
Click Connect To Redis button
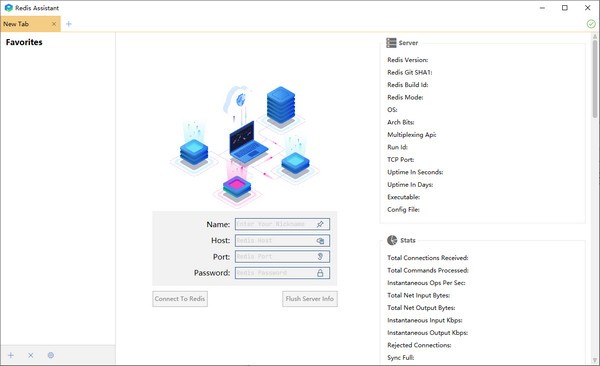coord(180,299)
